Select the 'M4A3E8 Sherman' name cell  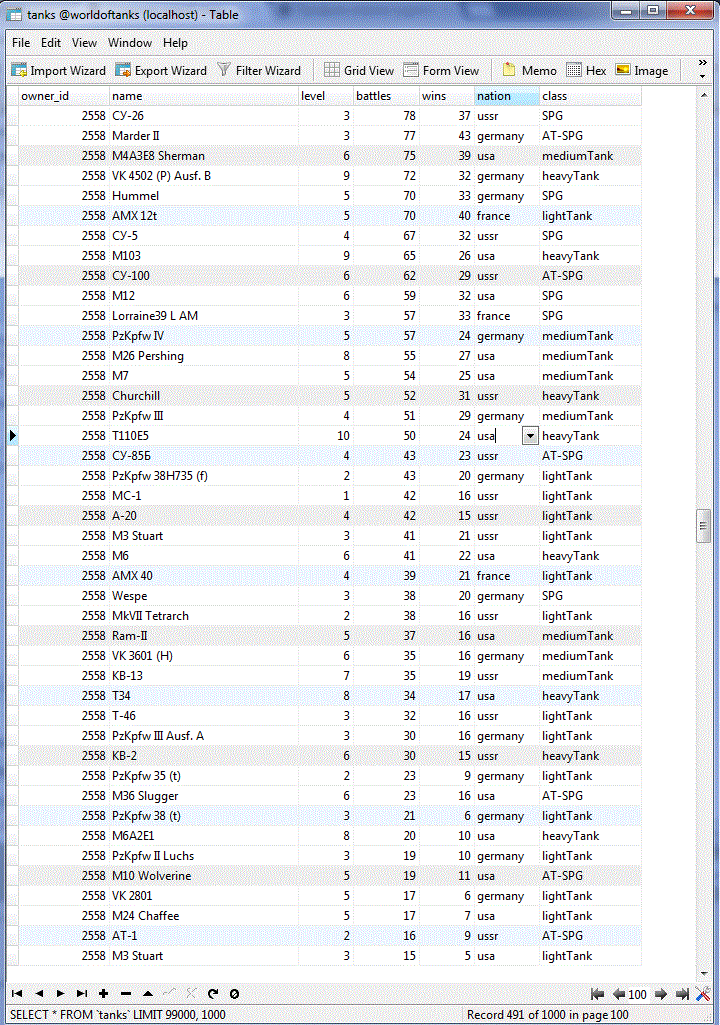point(203,156)
